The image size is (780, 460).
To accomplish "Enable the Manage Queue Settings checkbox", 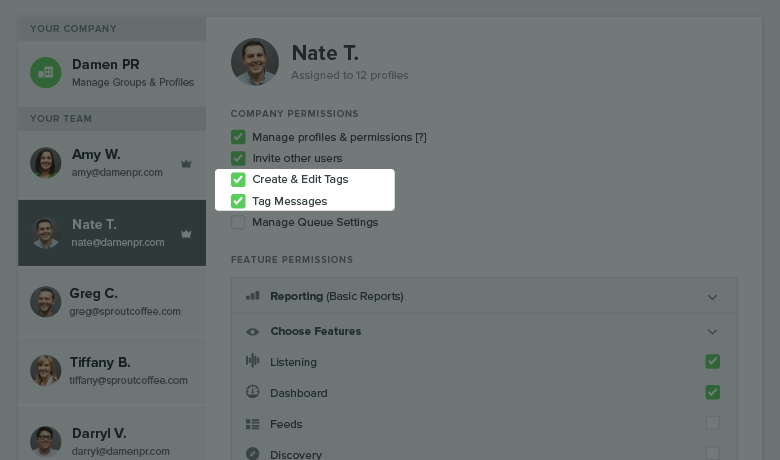I will [x=238, y=222].
